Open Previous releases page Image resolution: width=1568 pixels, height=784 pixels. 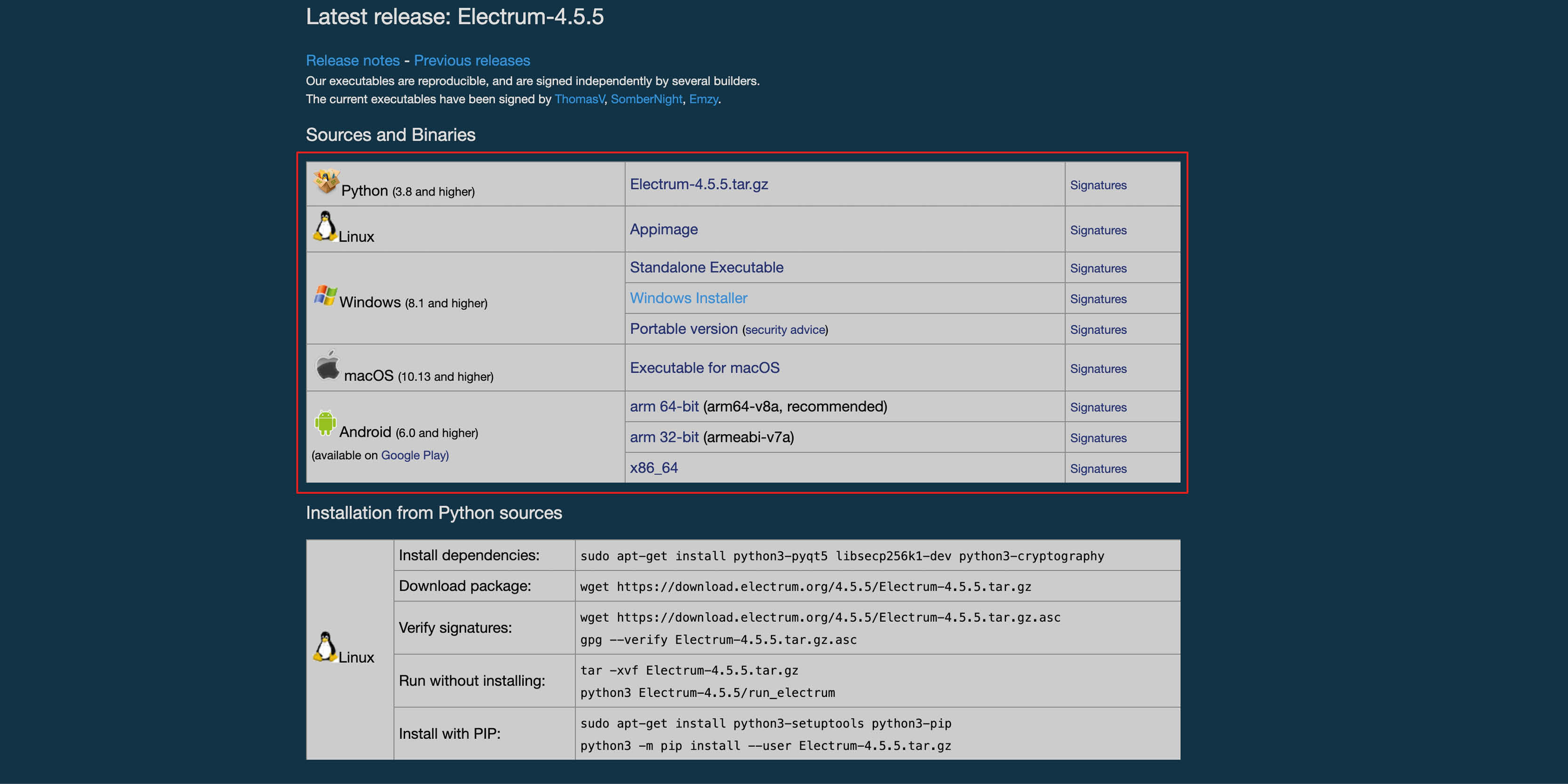[472, 60]
